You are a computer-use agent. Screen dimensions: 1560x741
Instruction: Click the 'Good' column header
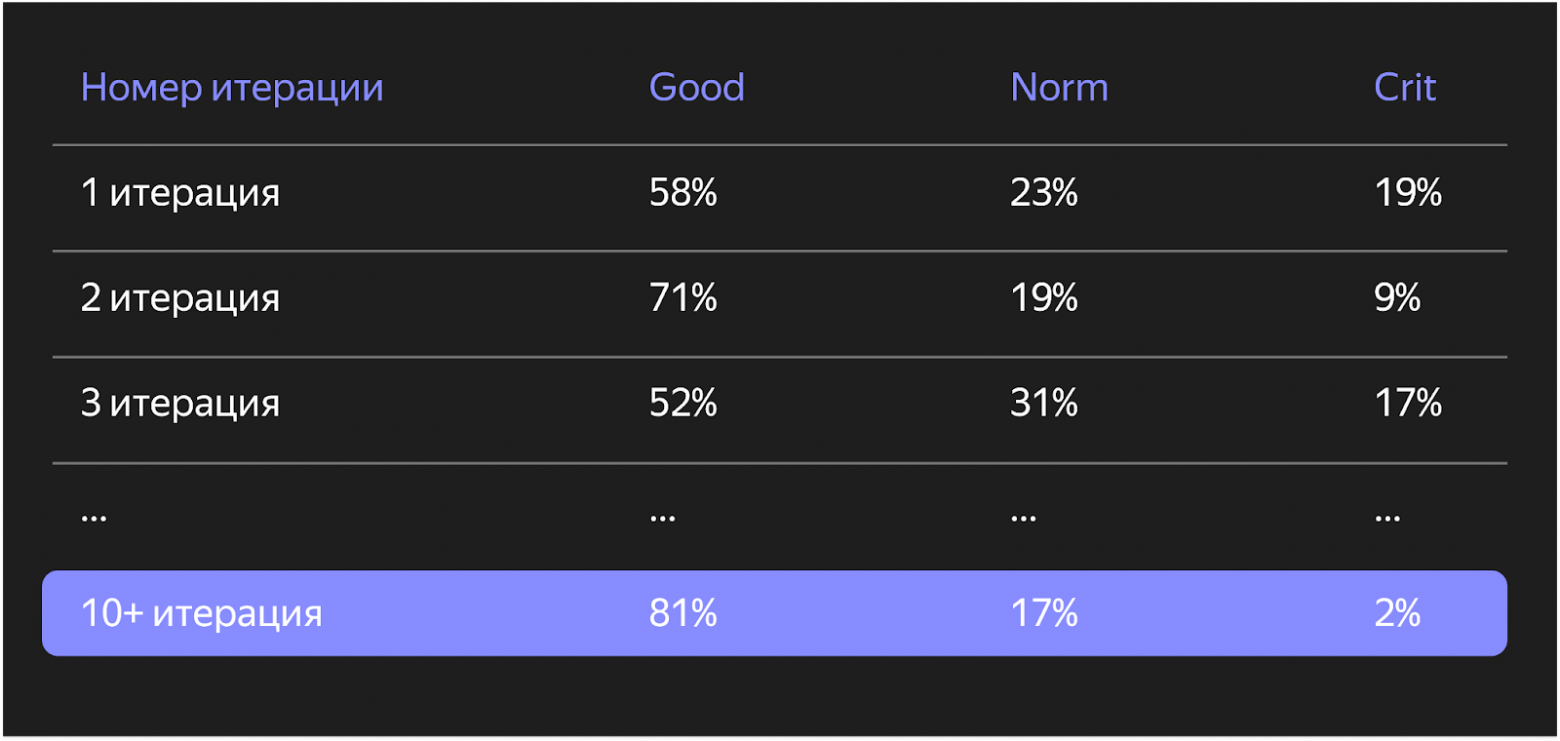tap(696, 88)
